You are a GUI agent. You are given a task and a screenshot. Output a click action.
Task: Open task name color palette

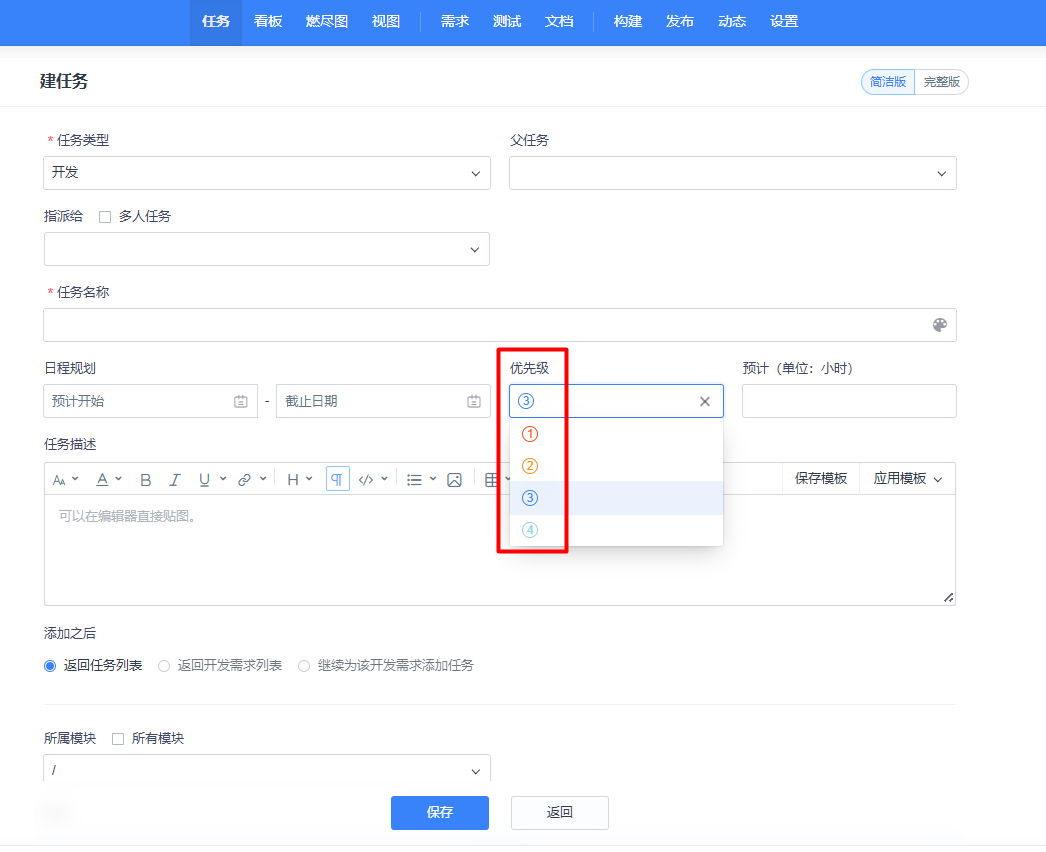939,325
